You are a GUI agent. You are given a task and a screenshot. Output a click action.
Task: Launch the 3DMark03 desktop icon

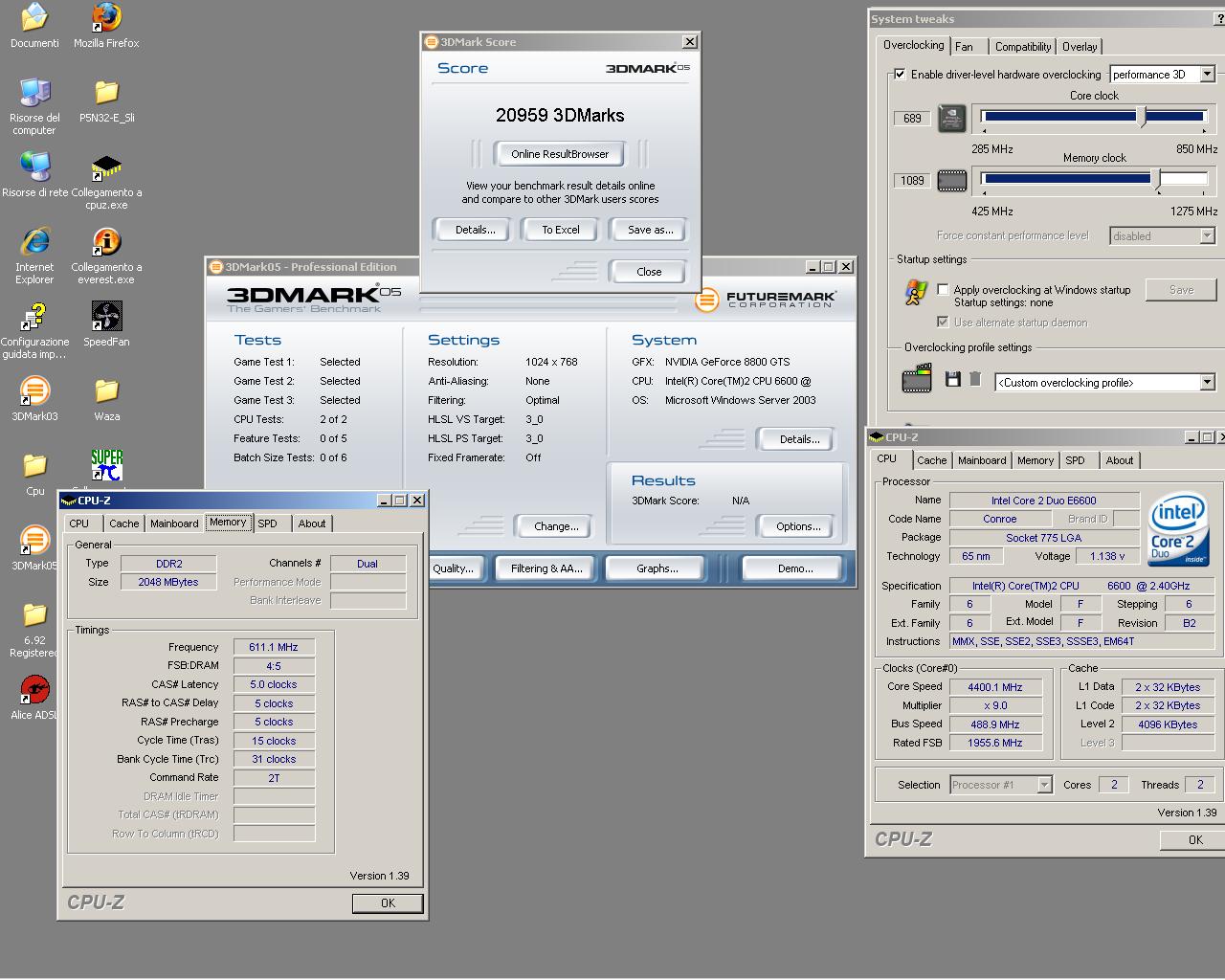34,399
